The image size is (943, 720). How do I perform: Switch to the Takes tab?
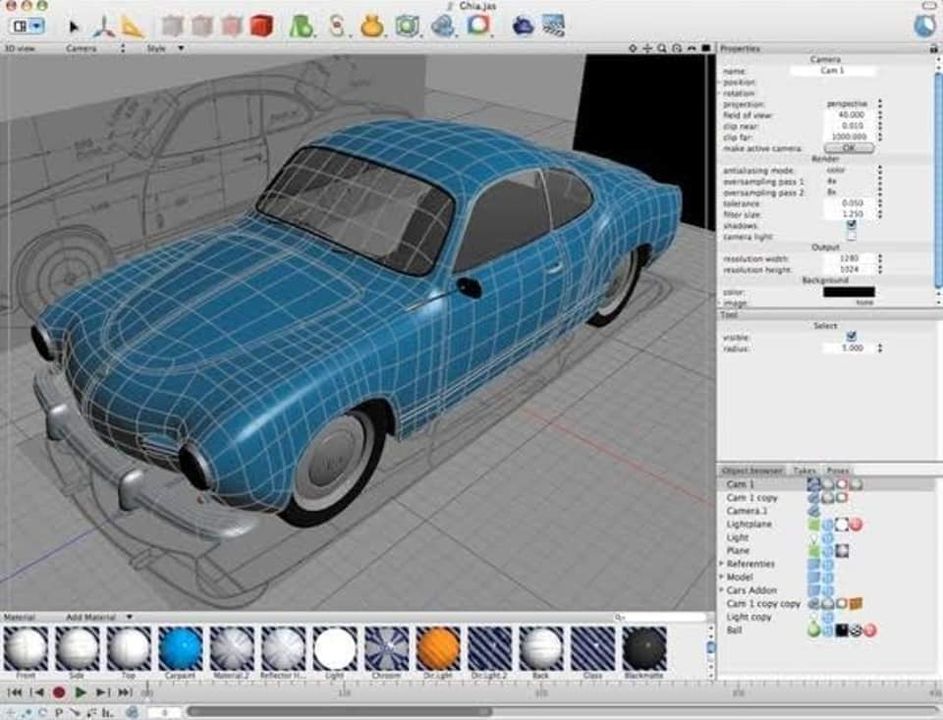[804, 470]
